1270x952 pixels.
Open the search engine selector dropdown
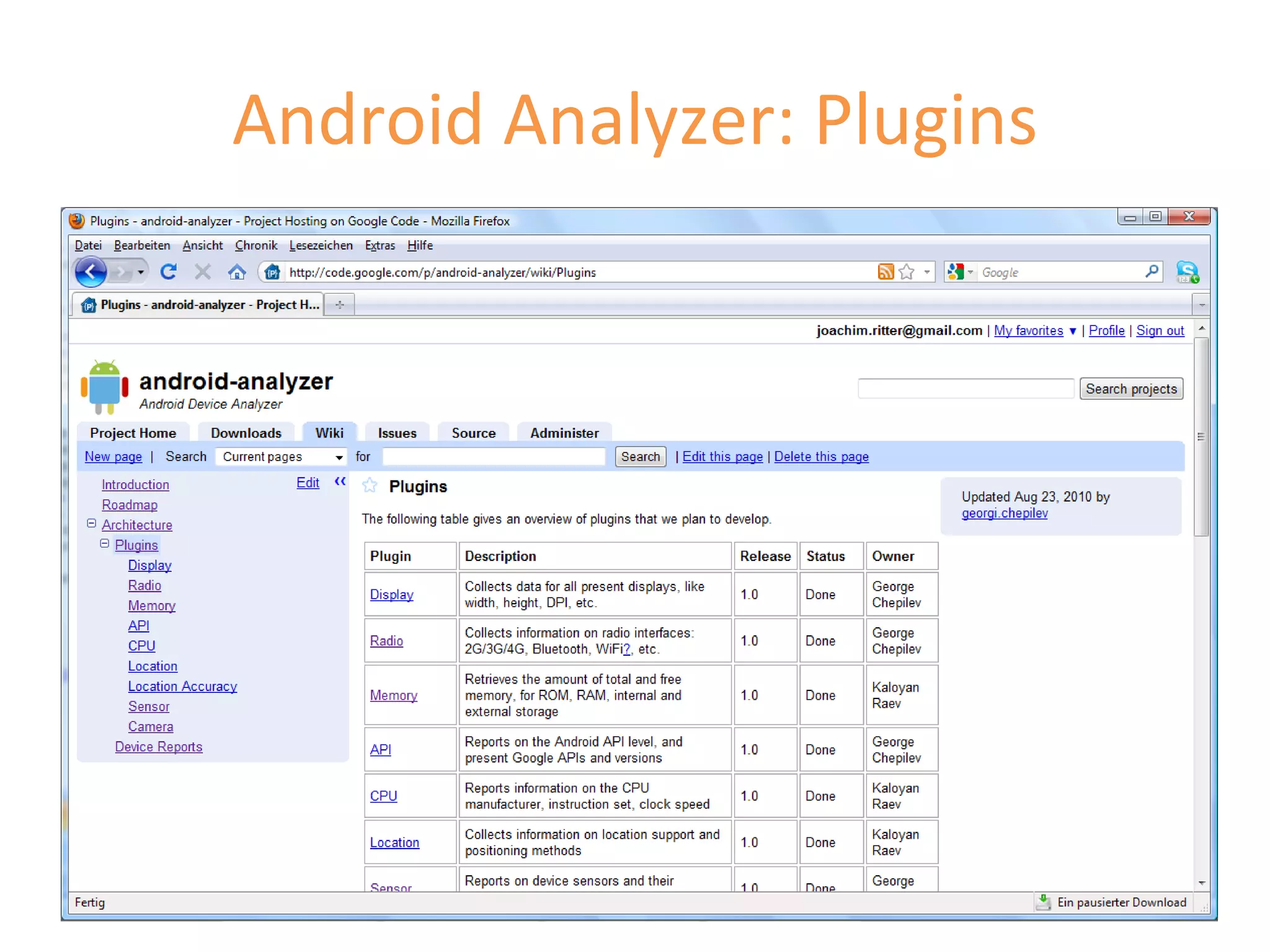pyautogui.click(x=970, y=272)
